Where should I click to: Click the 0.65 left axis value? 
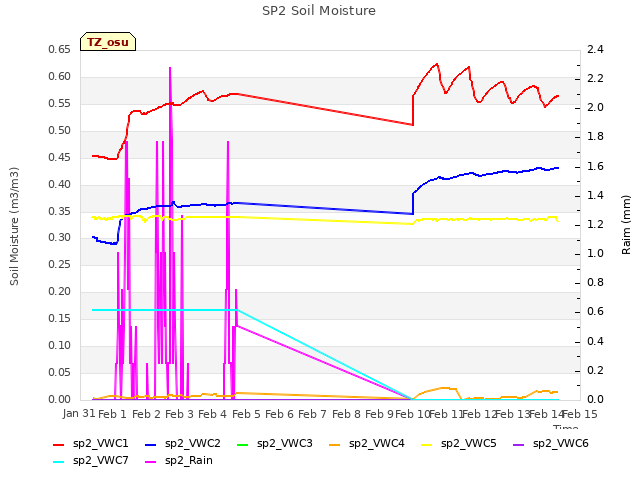[60, 50]
